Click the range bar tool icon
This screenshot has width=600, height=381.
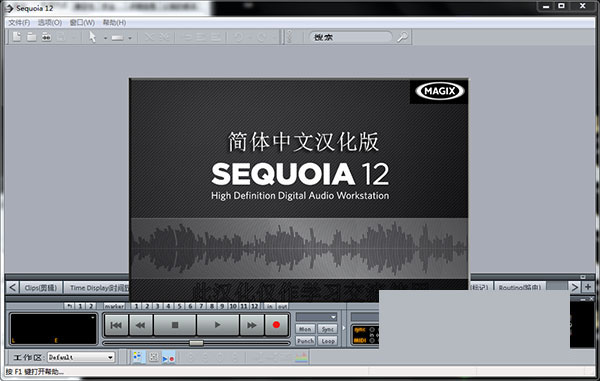[117, 38]
